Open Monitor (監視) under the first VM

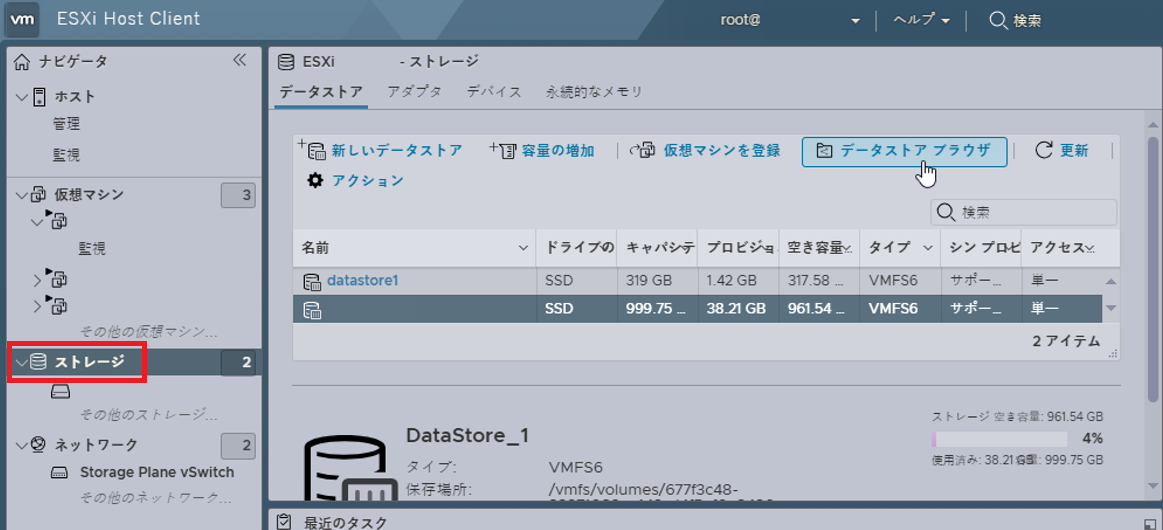coord(92,249)
